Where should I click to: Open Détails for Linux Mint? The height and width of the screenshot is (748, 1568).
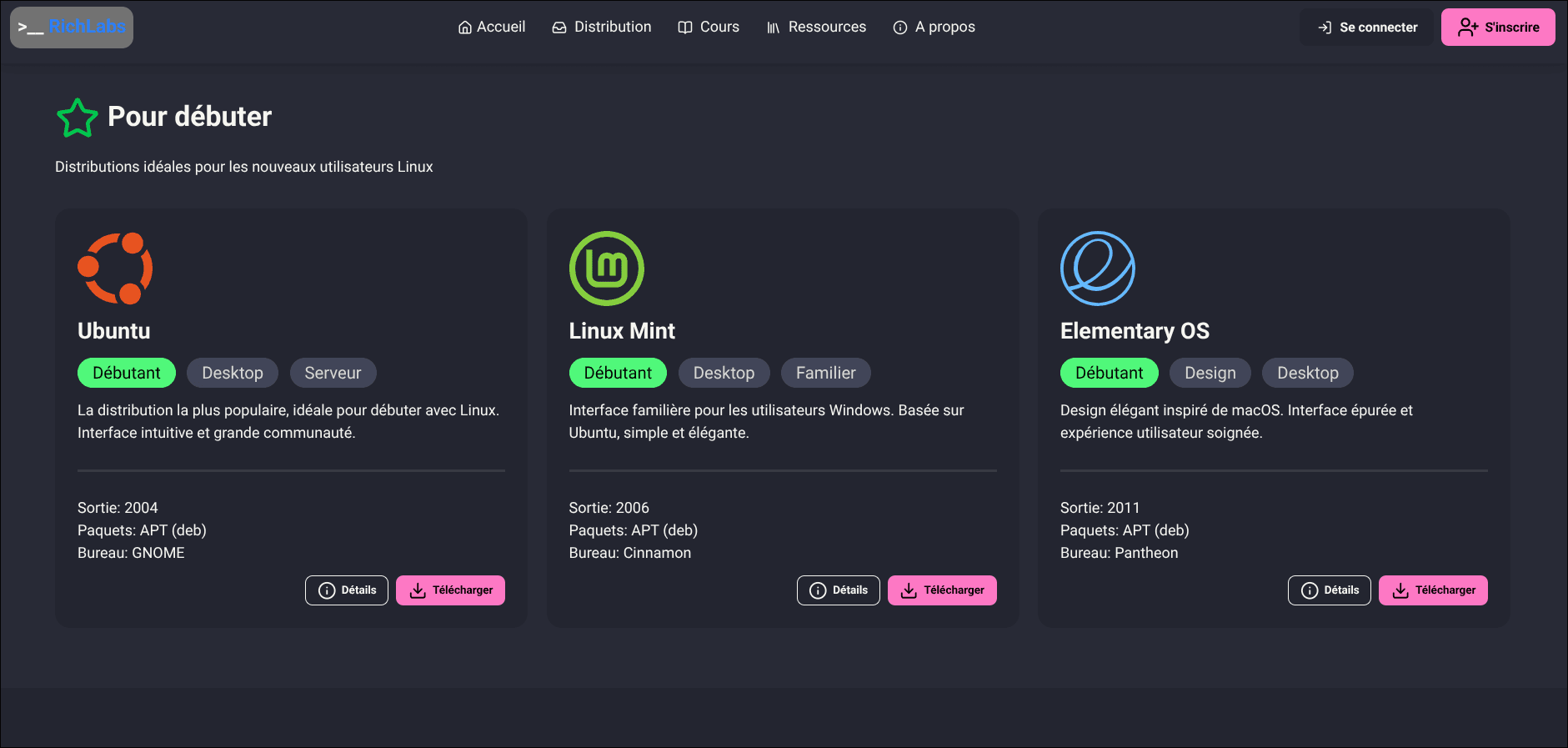point(839,590)
